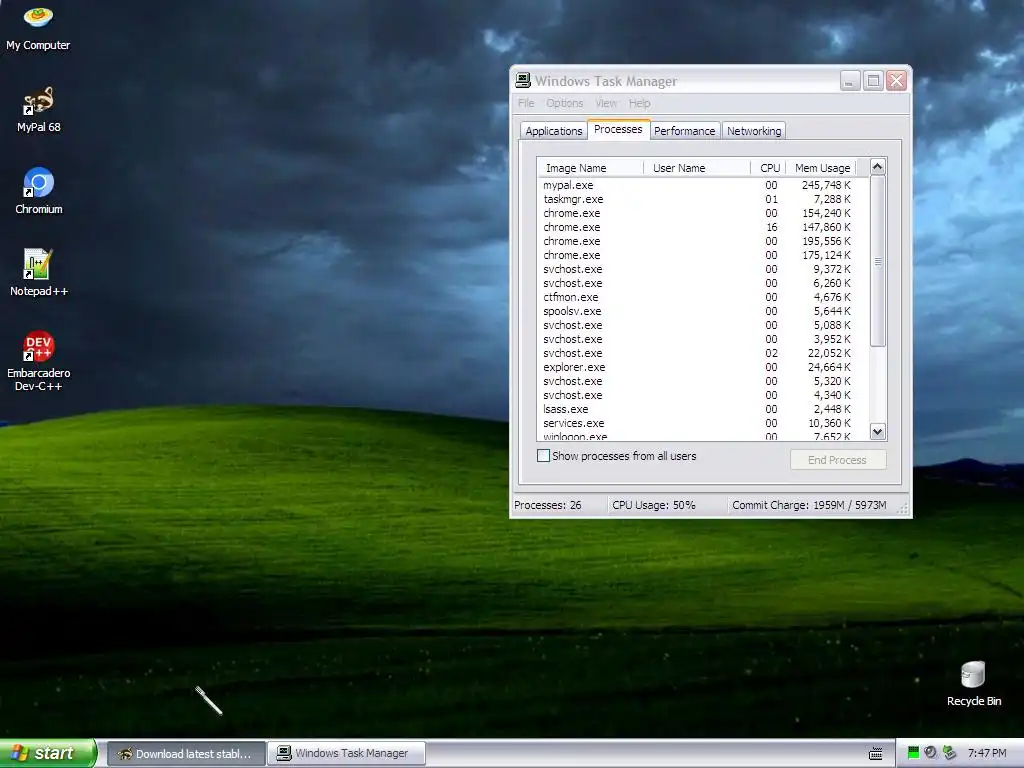Select the mypal.exe process row
The width and height of the screenshot is (1024, 768).
pos(703,185)
